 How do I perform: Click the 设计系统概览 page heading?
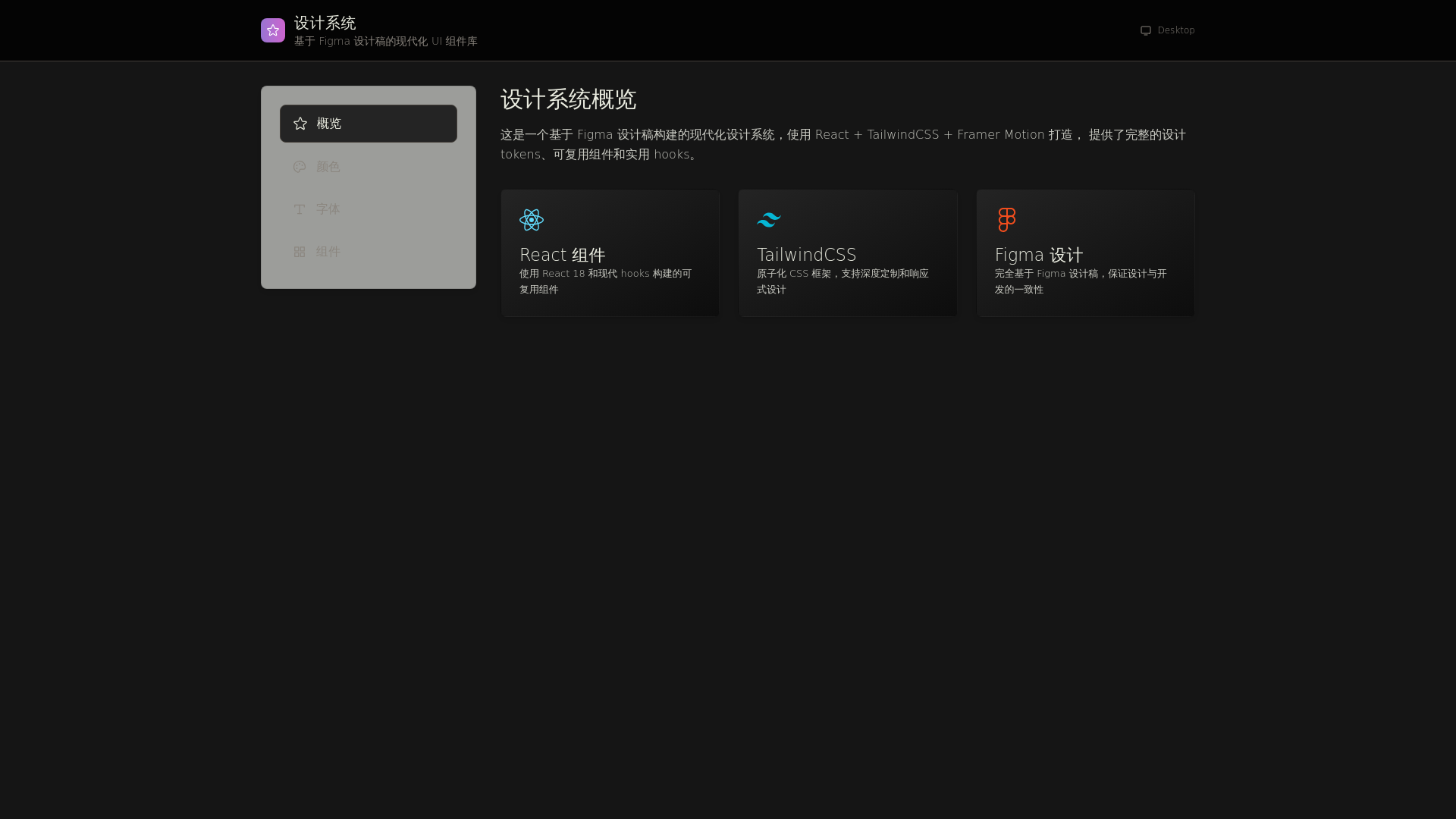point(569,99)
